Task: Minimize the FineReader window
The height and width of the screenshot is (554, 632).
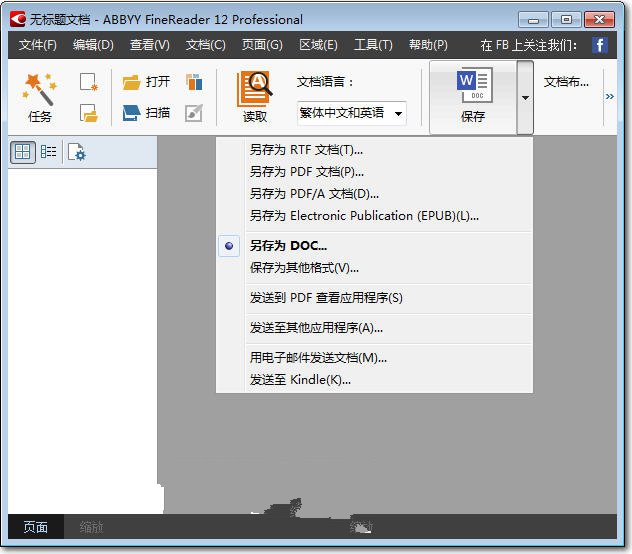Action: (x=533, y=20)
